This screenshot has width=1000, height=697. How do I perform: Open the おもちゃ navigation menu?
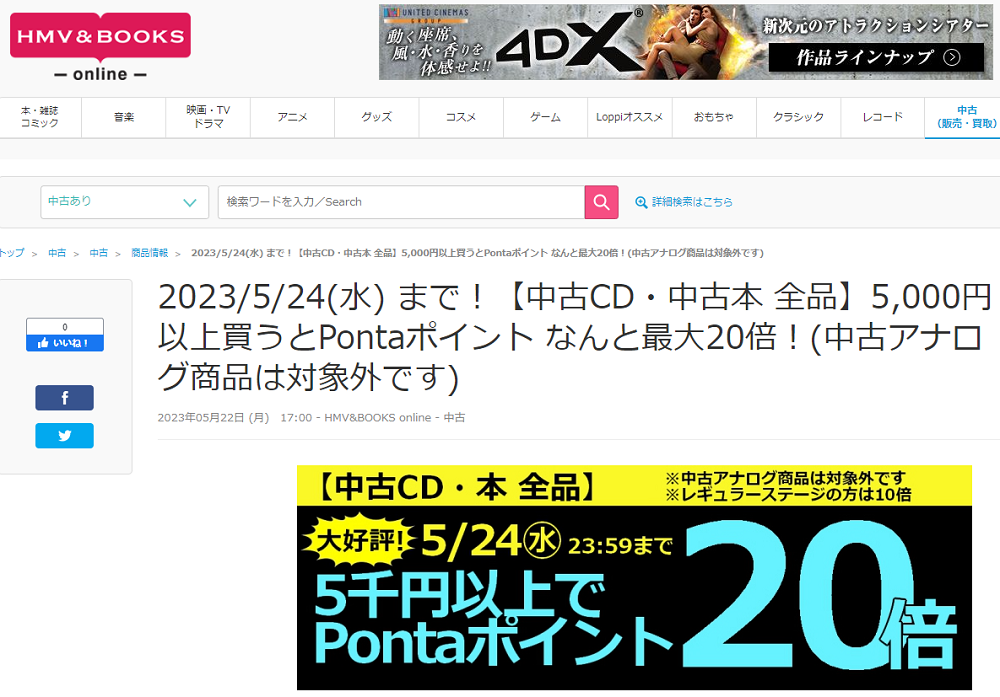click(x=714, y=117)
